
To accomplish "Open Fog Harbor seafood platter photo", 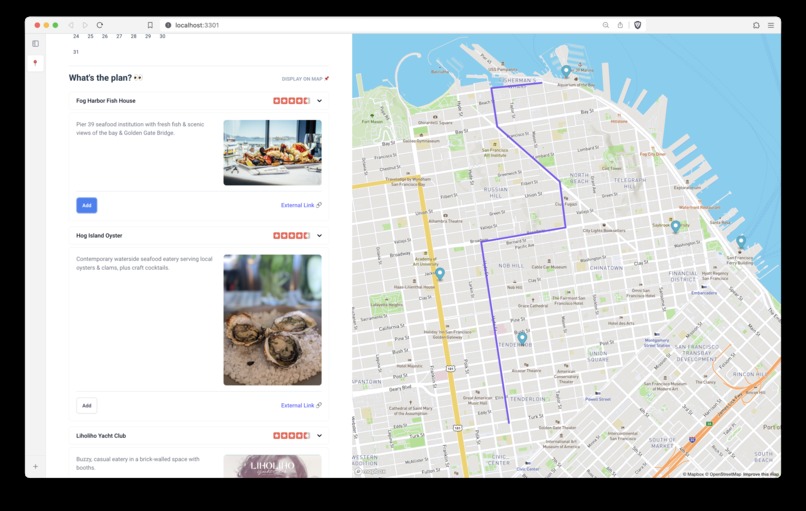I will pyautogui.click(x=272, y=153).
